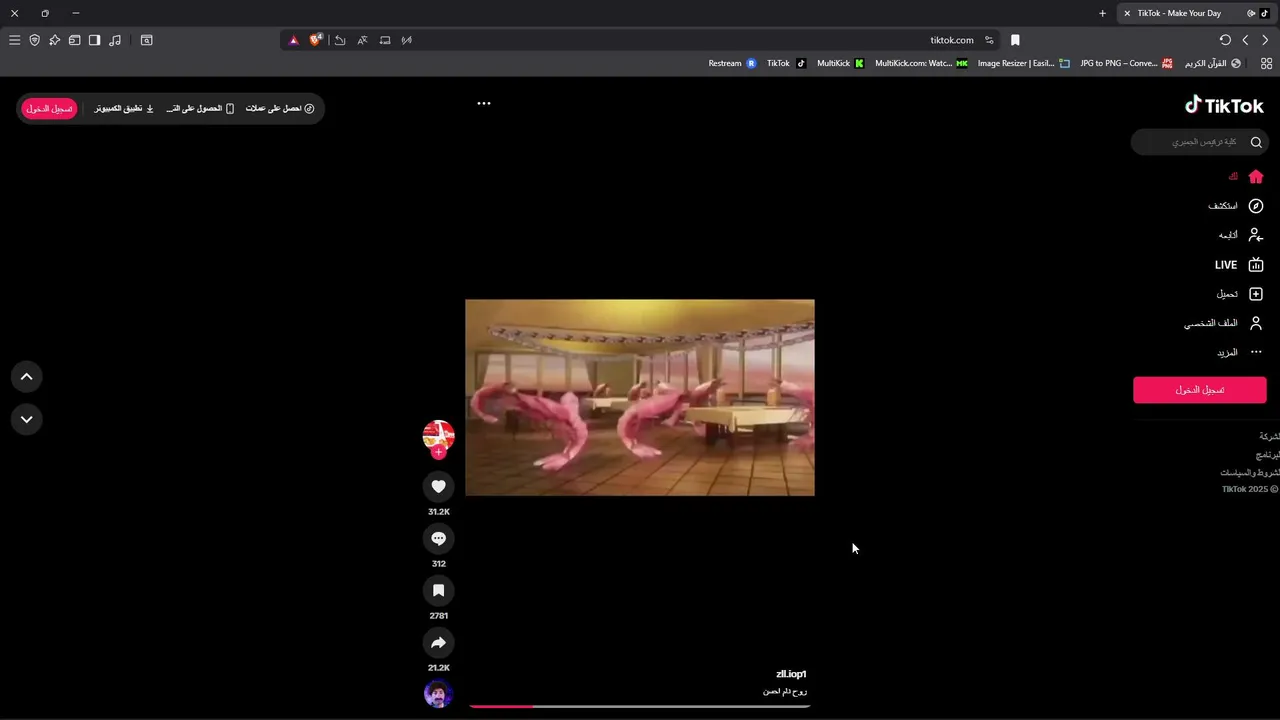Open a new tab with plus button
The image size is (1280, 720).
tap(1102, 13)
